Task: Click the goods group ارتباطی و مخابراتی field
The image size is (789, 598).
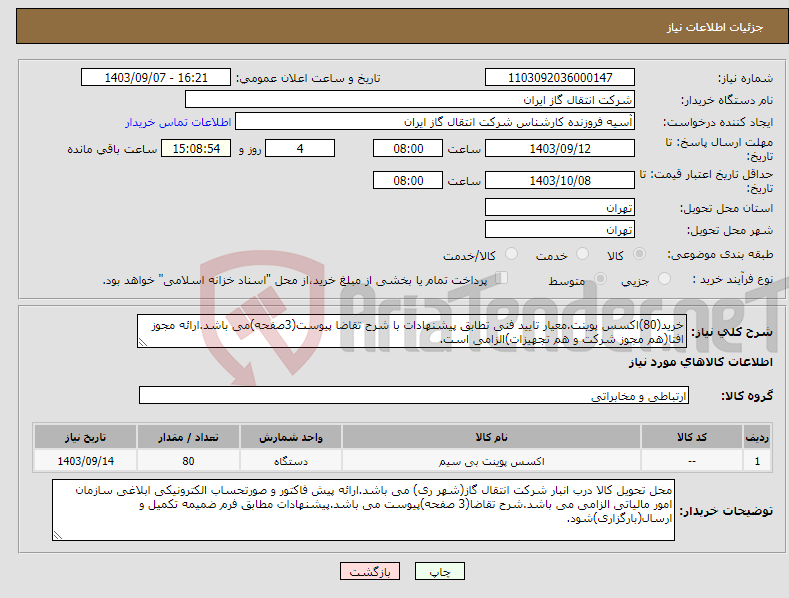Action: [414, 395]
